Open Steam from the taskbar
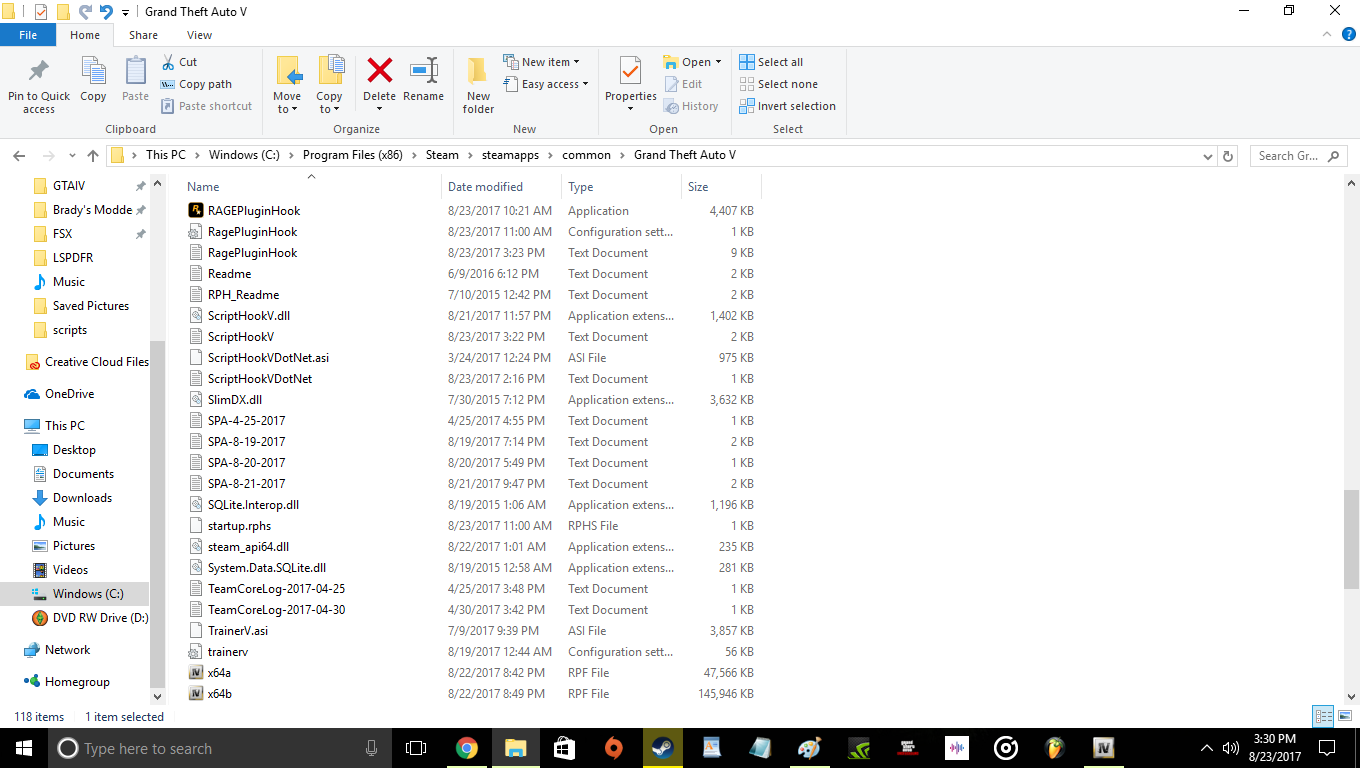The height and width of the screenshot is (768, 1360). (x=662, y=748)
